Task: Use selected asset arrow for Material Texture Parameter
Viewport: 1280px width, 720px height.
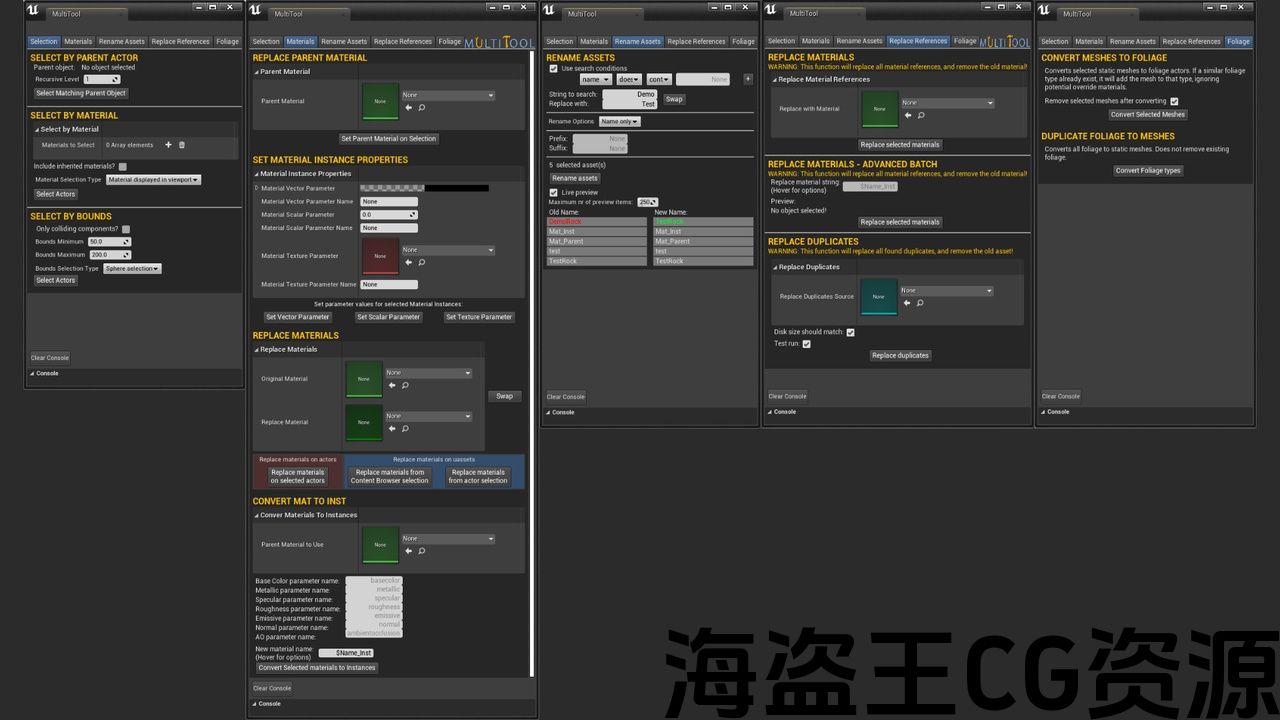Action: (x=408, y=262)
